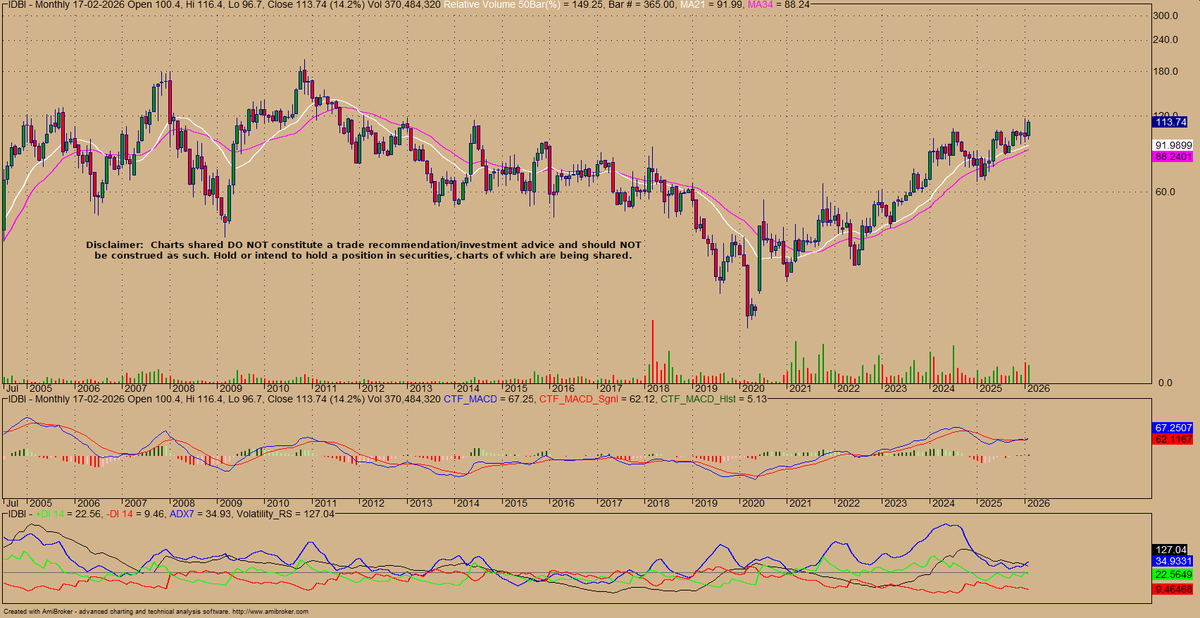Click 'IDBI - Monthly 17-02-2026' title in the price pane

(67, 6)
